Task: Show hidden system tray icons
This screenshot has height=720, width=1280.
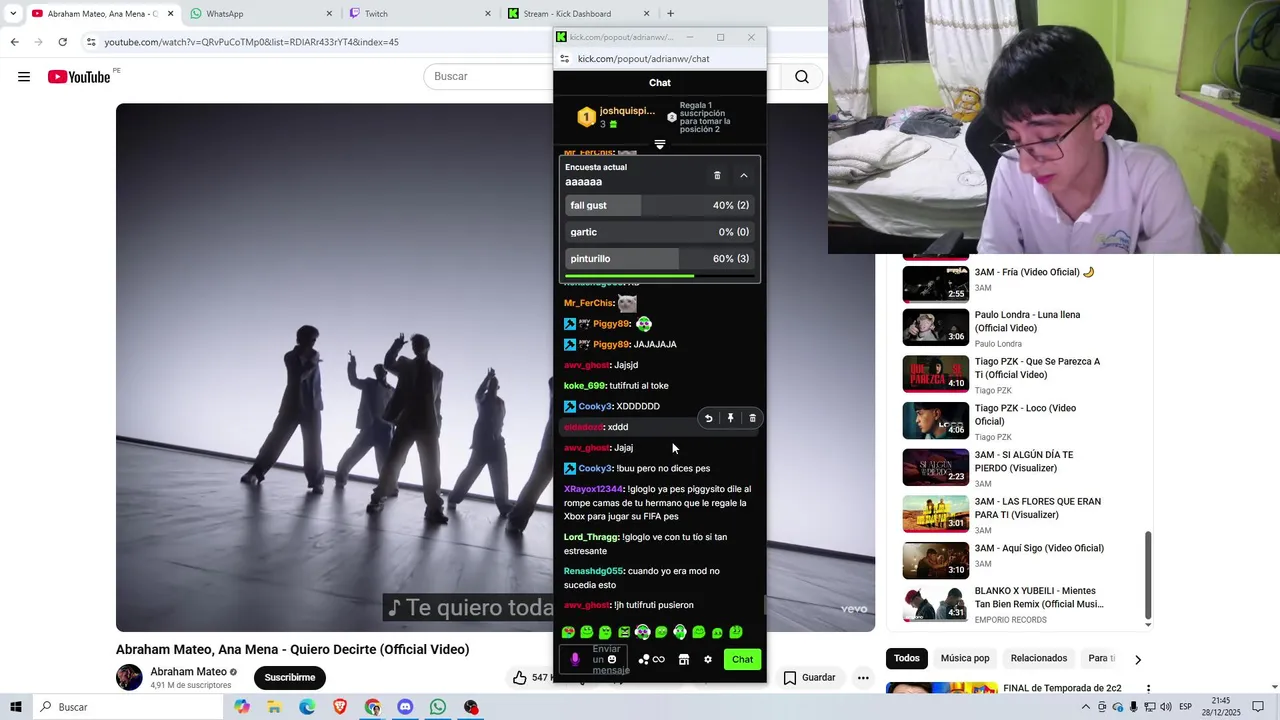Action: click(x=1085, y=707)
